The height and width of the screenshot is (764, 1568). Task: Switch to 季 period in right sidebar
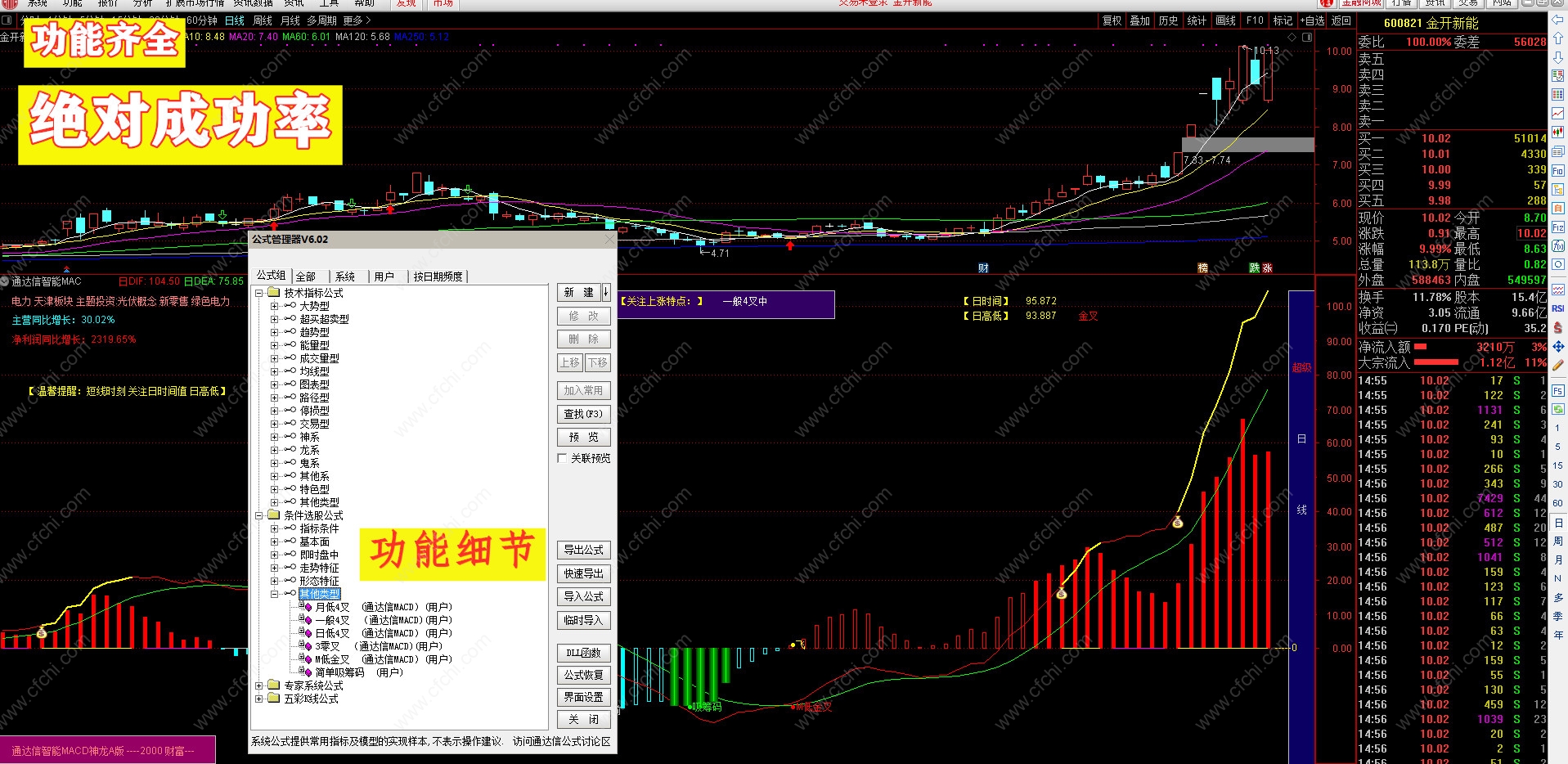coord(1558,617)
